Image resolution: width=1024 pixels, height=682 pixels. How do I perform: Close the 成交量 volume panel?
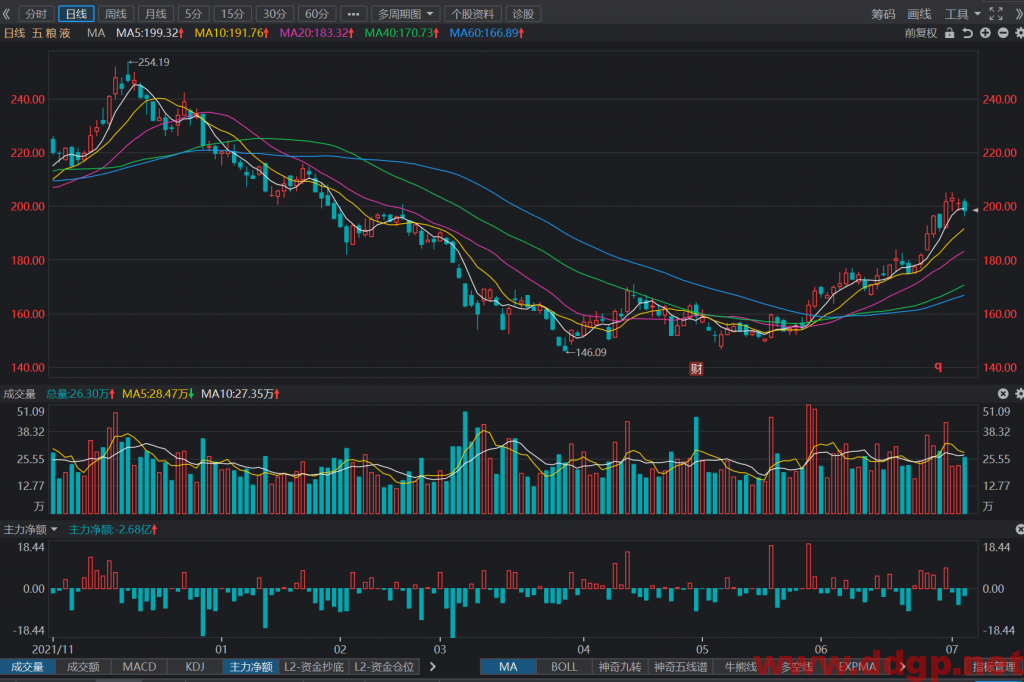point(1003,393)
